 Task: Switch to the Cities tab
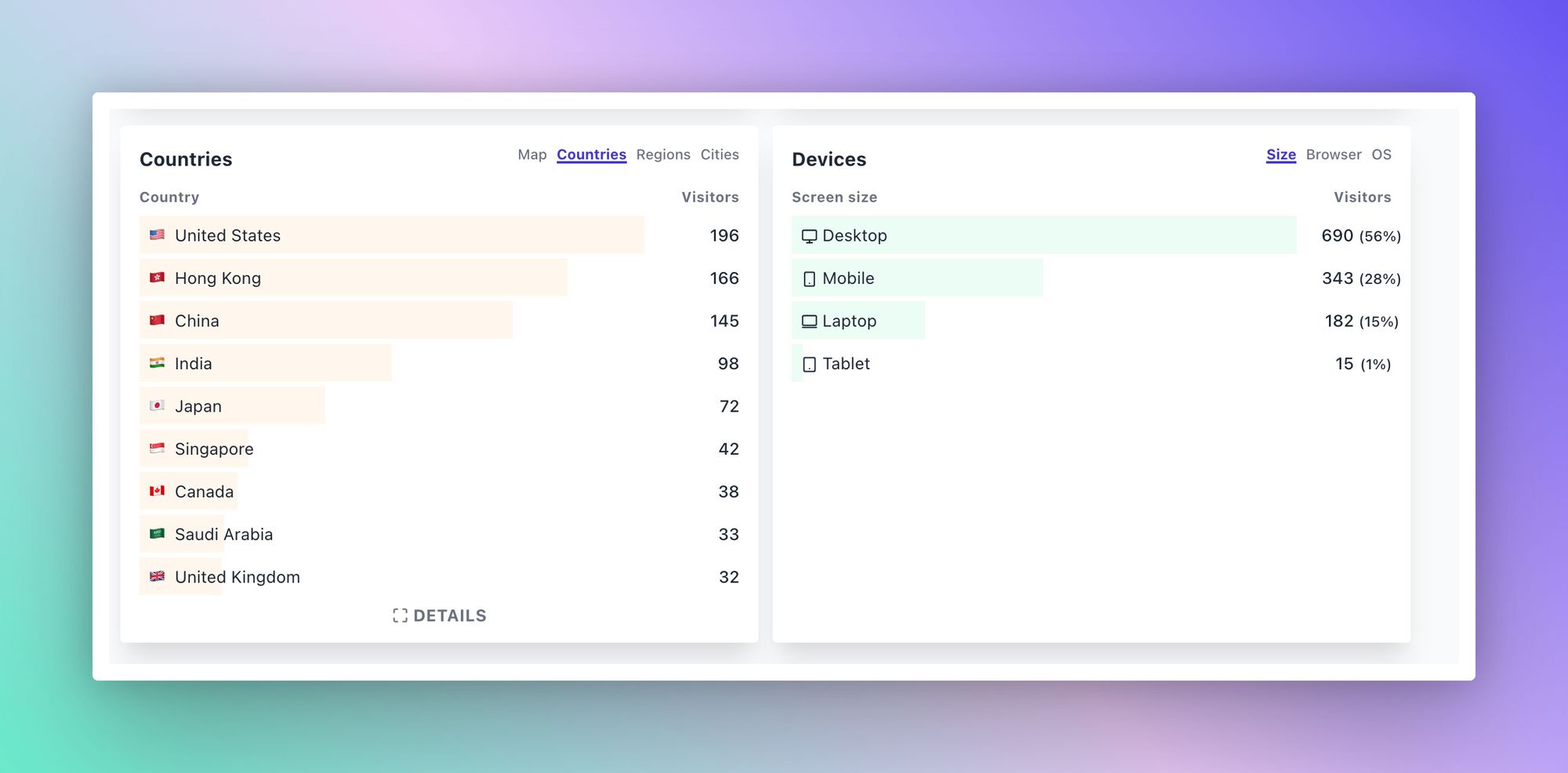pos(720,154)
